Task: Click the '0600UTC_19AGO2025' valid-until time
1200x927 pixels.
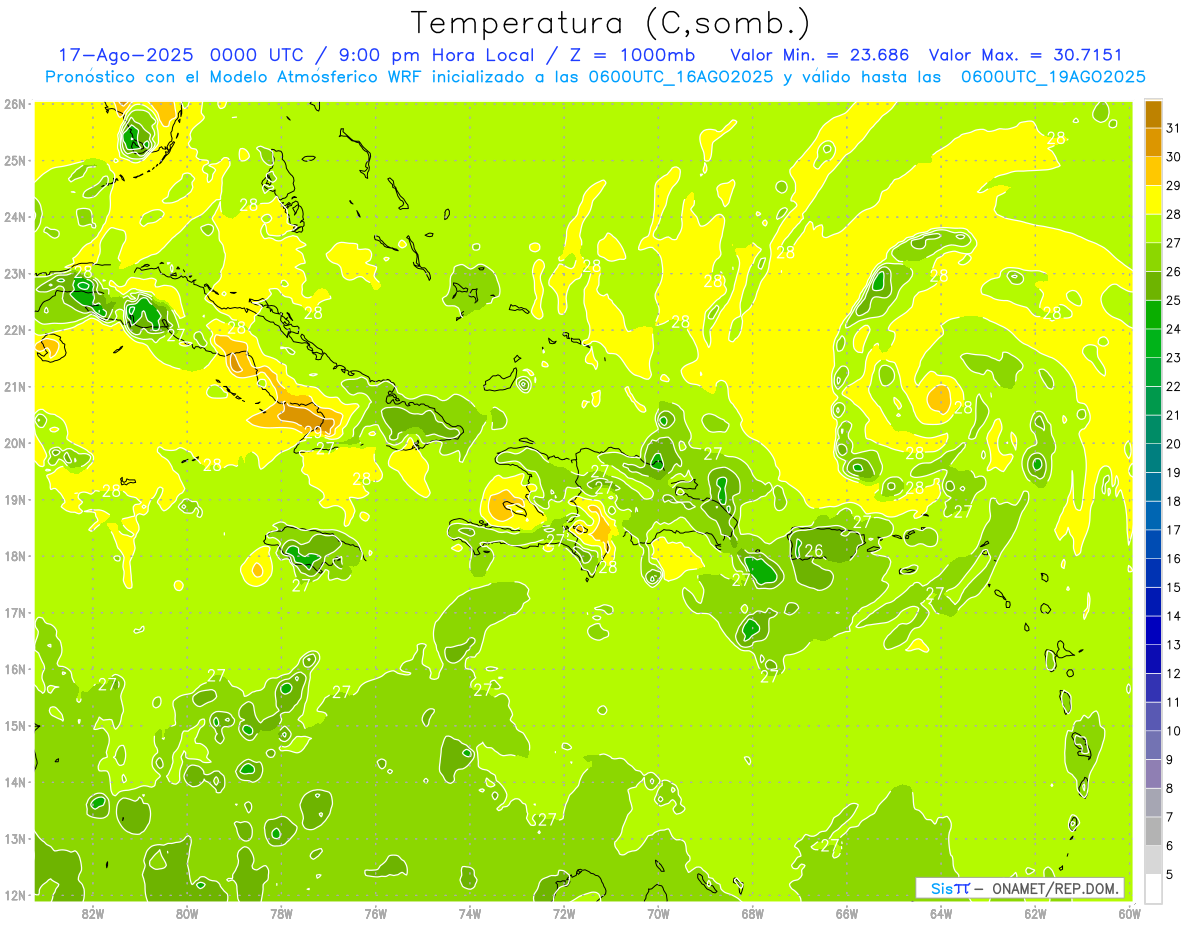Action: [1053, 77]
